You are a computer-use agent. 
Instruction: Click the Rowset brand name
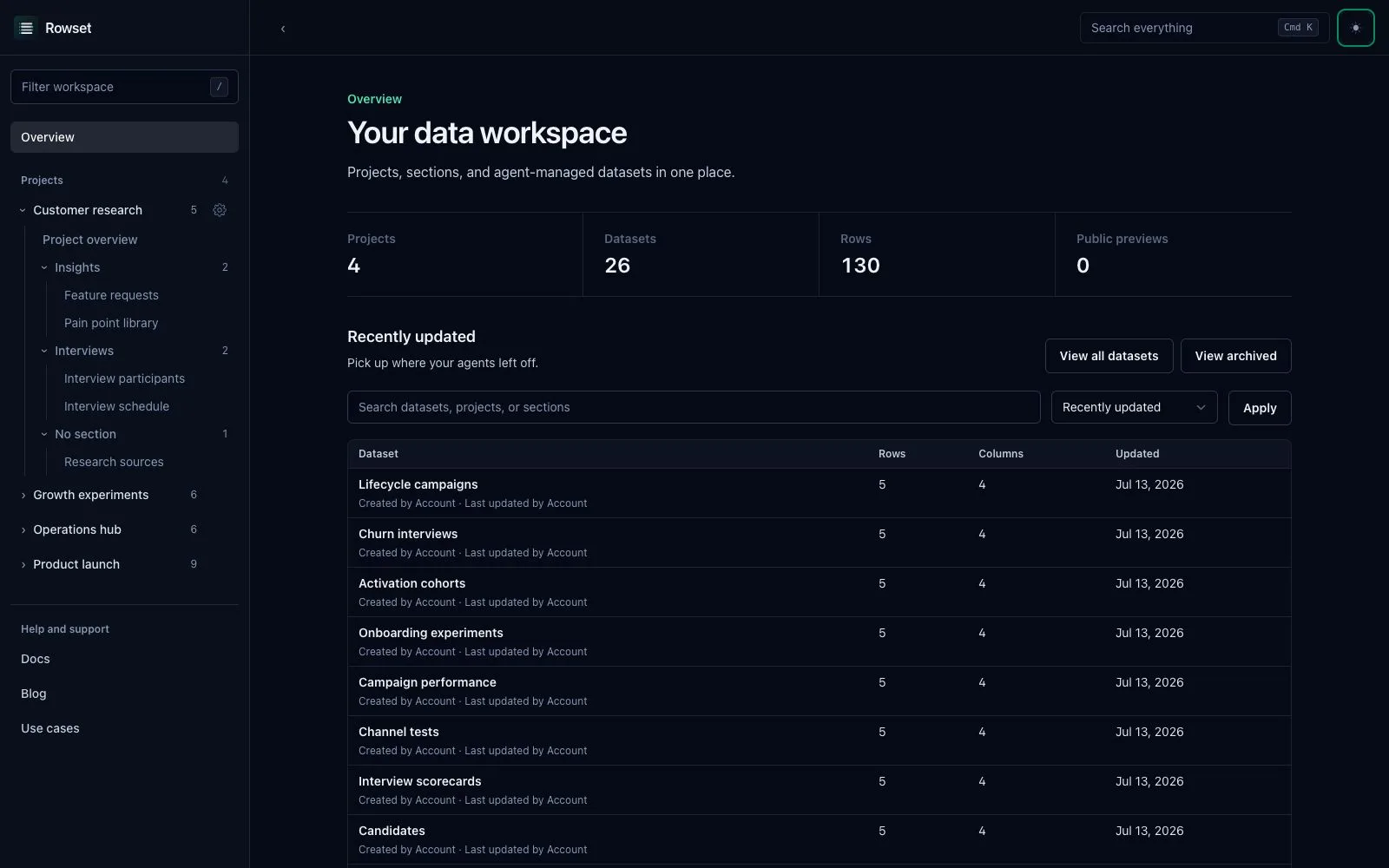[x=69, y=28]
